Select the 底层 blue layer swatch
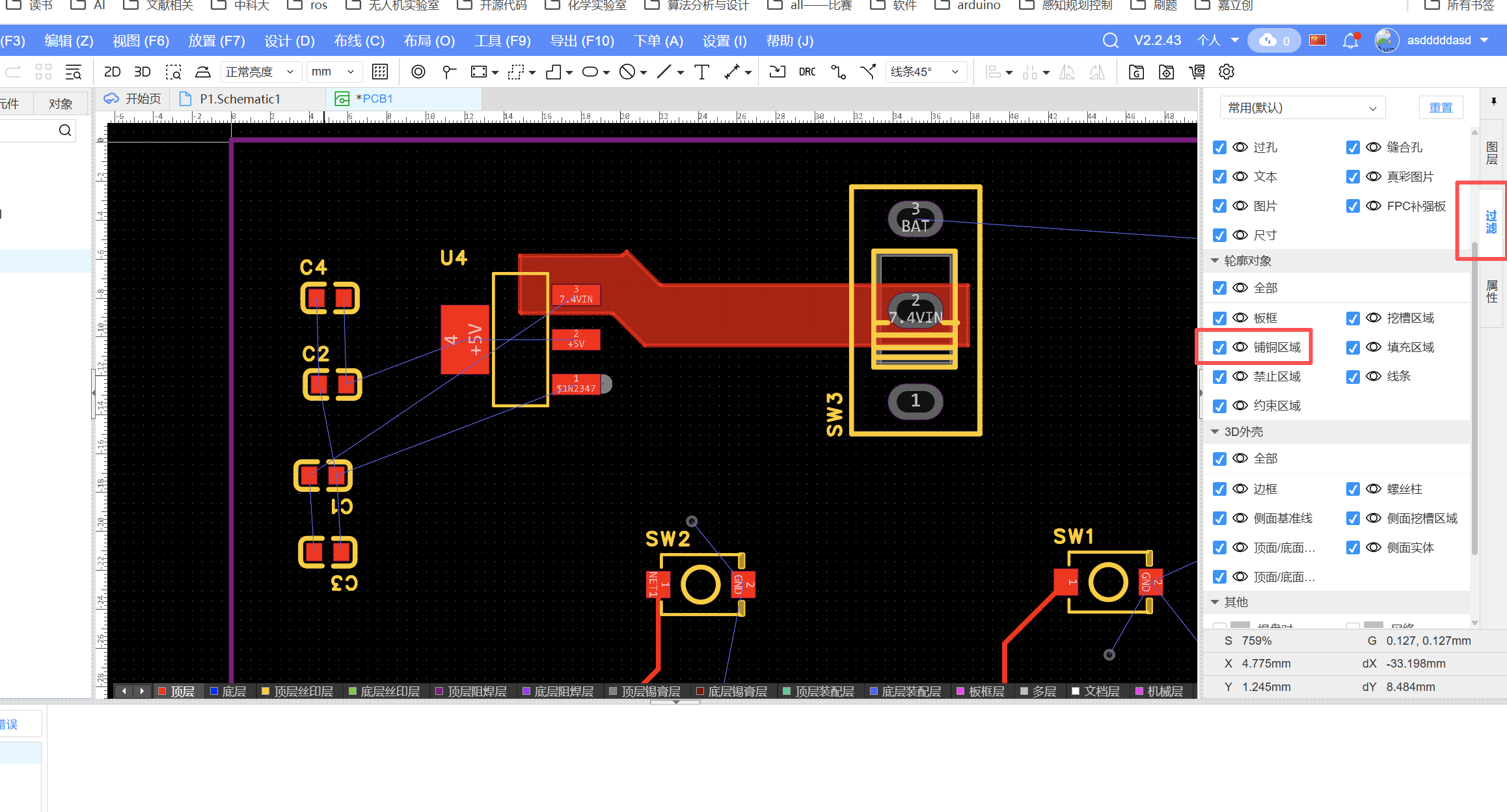The image size is (1507, 812). (x=214, y=691)
